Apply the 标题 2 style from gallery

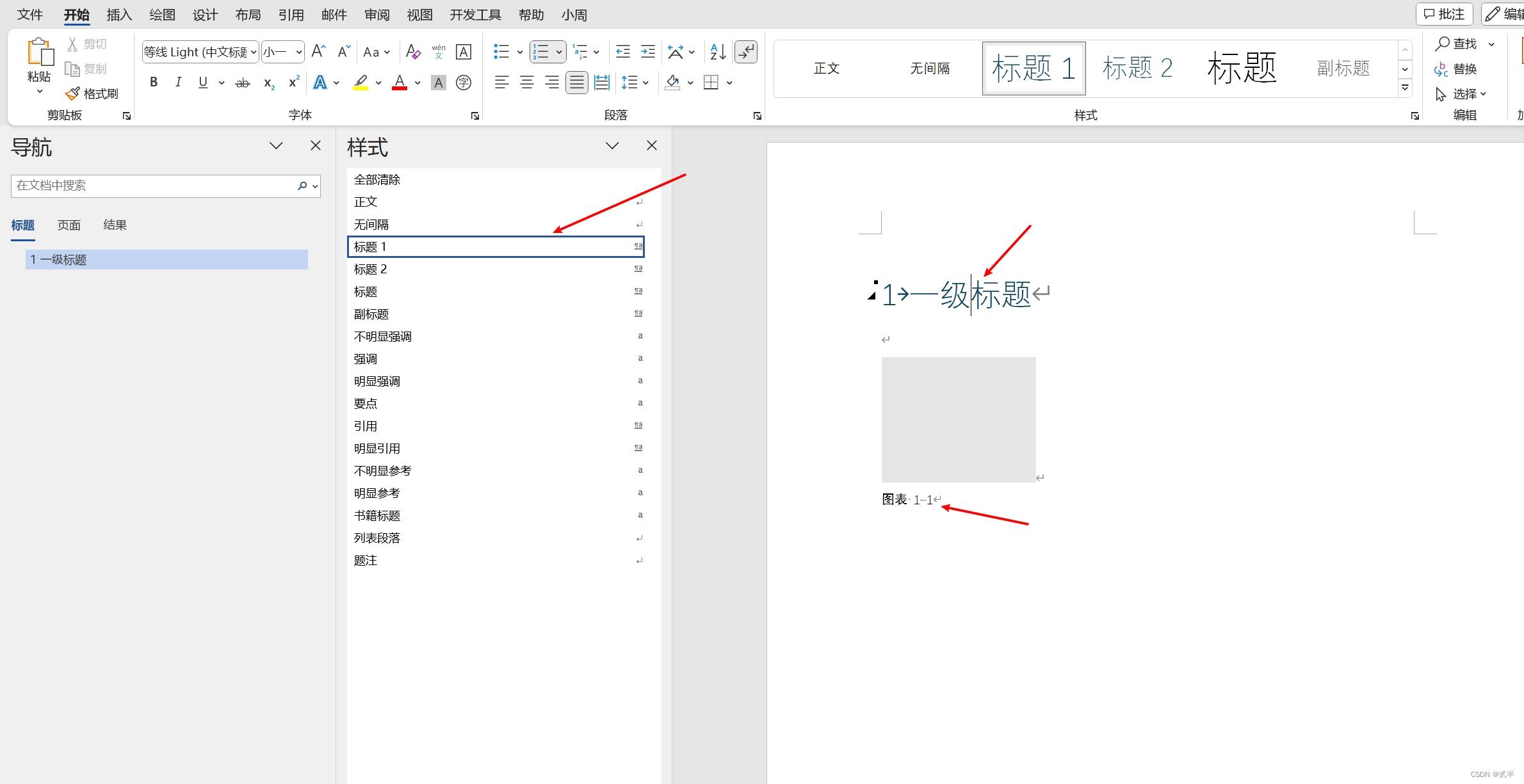(1137, 68)
